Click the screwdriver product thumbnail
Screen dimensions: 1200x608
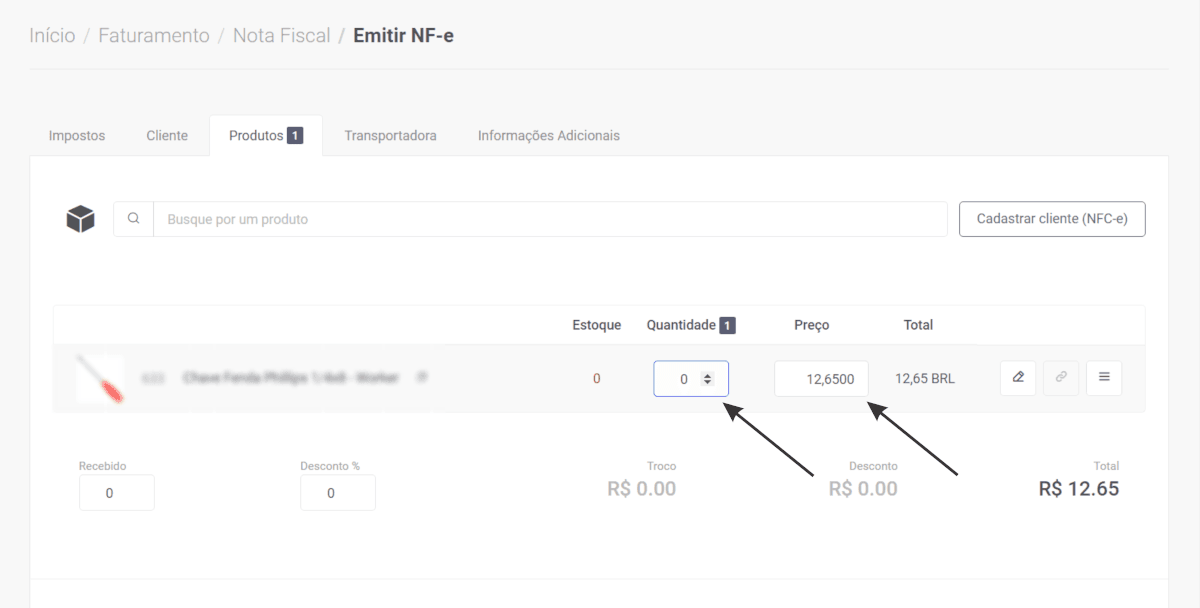coord(100,379)
